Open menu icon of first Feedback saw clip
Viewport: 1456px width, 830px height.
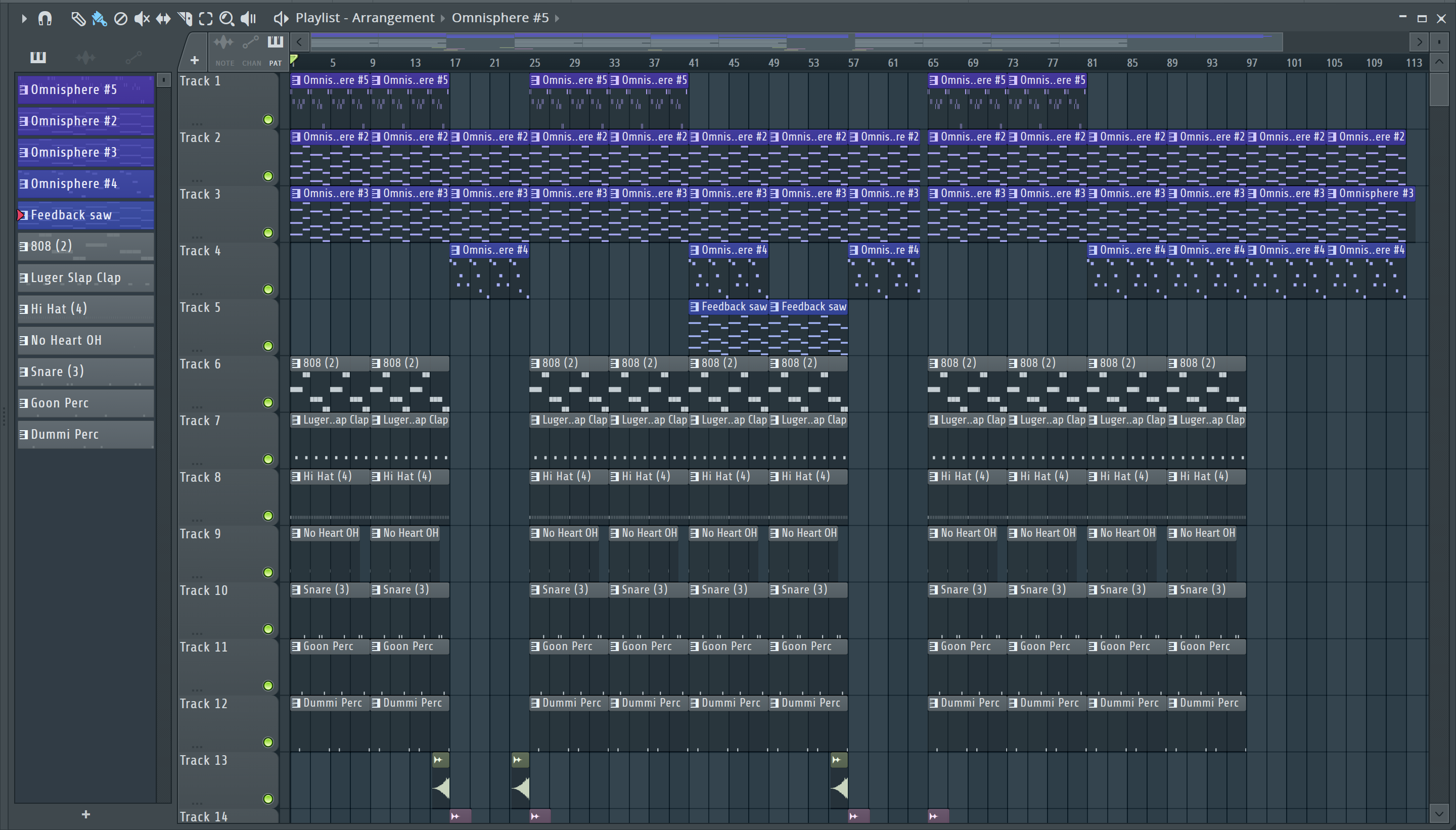[x=694, y=307]
